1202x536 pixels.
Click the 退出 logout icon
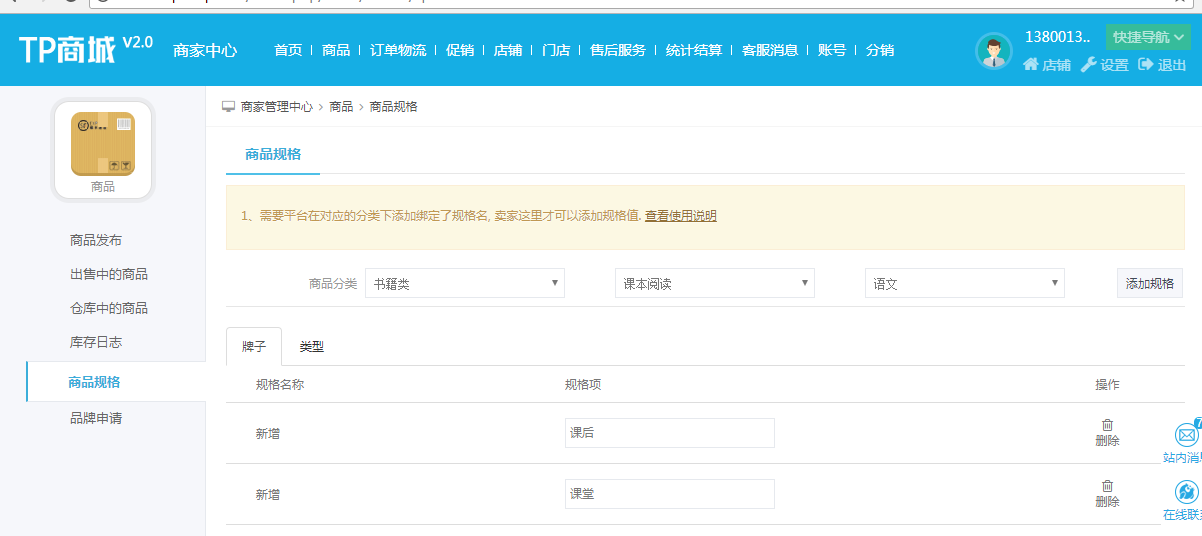[1145, 65]
